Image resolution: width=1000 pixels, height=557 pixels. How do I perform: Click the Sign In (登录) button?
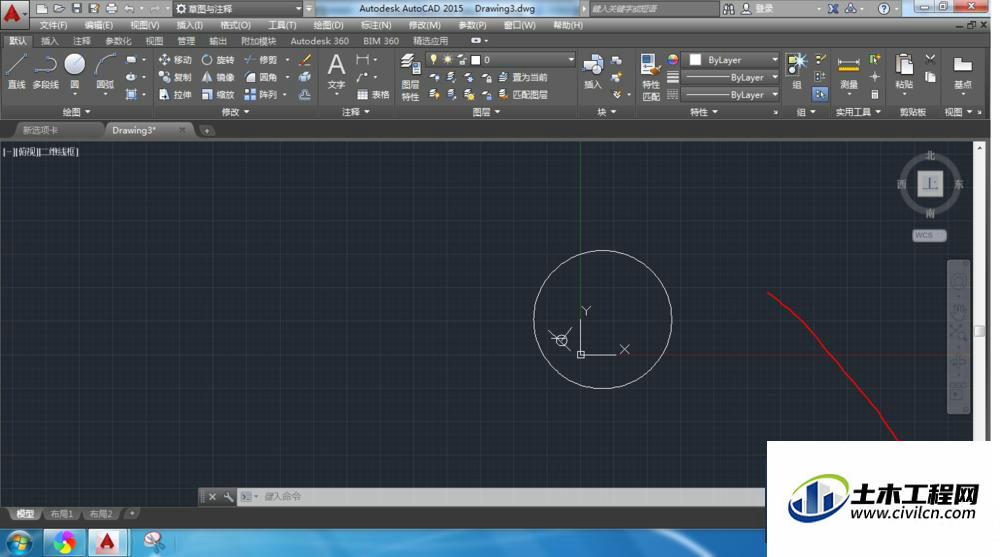tap(764, 9)
